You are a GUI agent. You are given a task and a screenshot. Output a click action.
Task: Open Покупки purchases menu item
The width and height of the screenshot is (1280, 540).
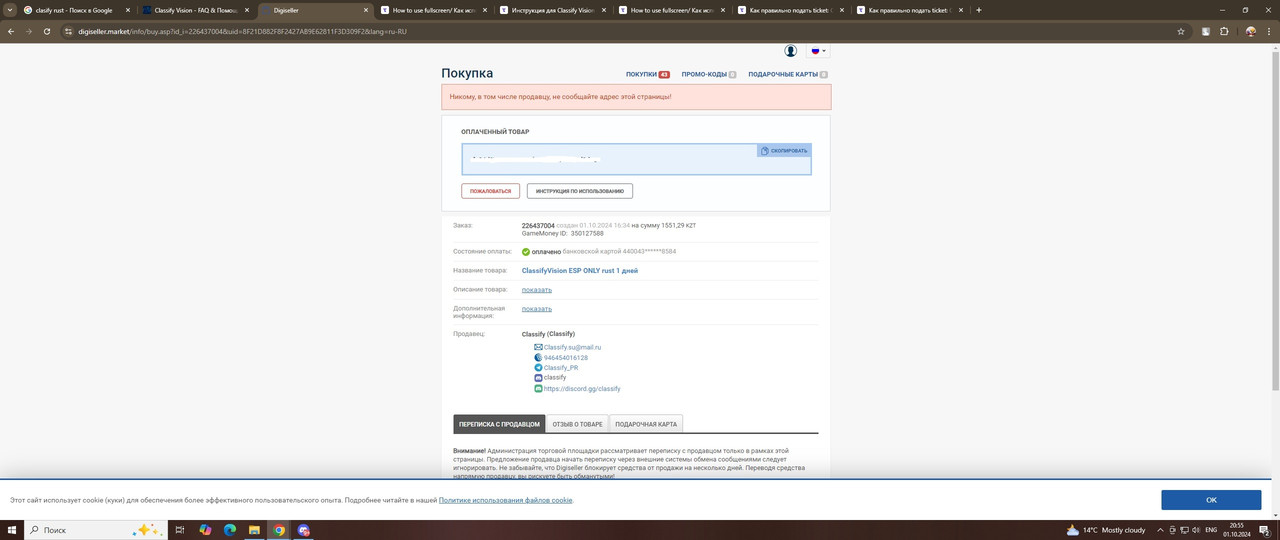(646, 74)
